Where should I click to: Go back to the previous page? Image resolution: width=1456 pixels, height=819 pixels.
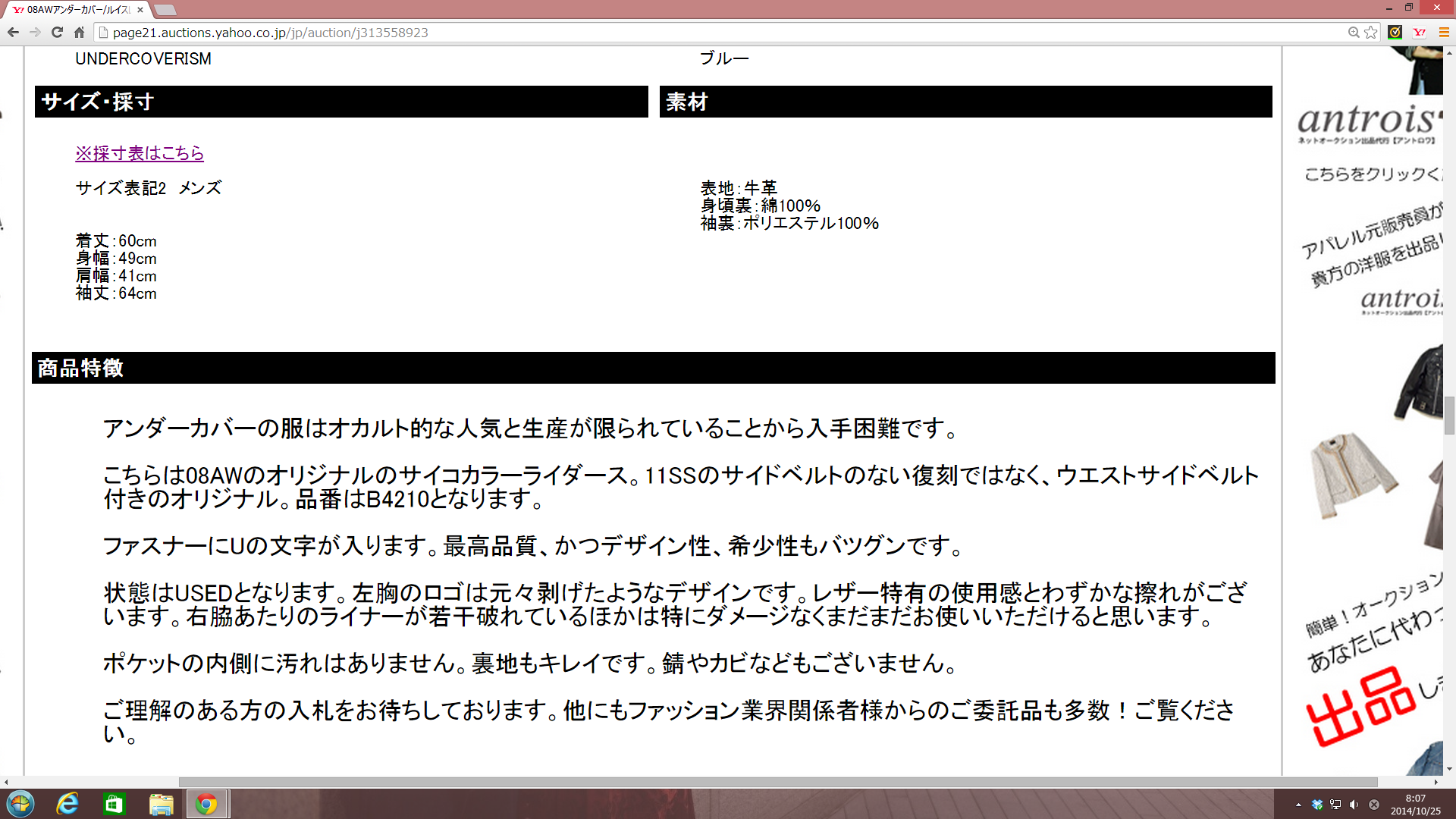pyautogui.click(x=13, y=32)
